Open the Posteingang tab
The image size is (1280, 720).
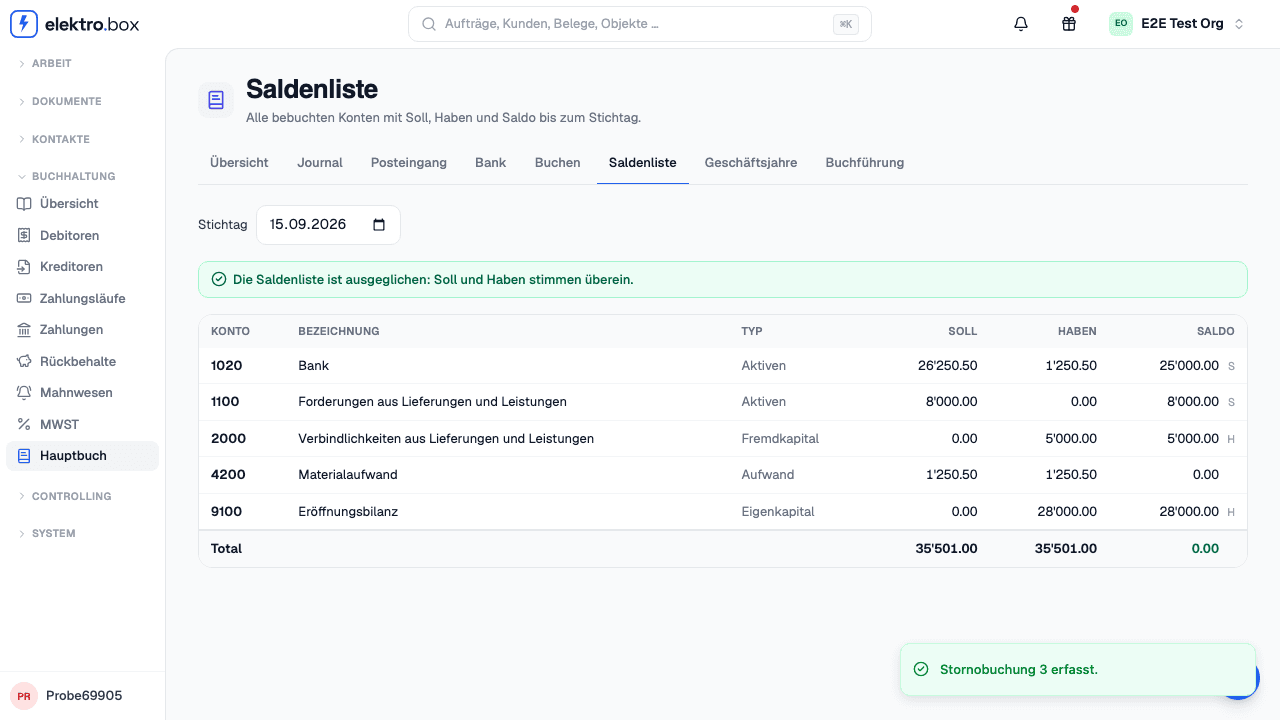[x=409, y=162]
